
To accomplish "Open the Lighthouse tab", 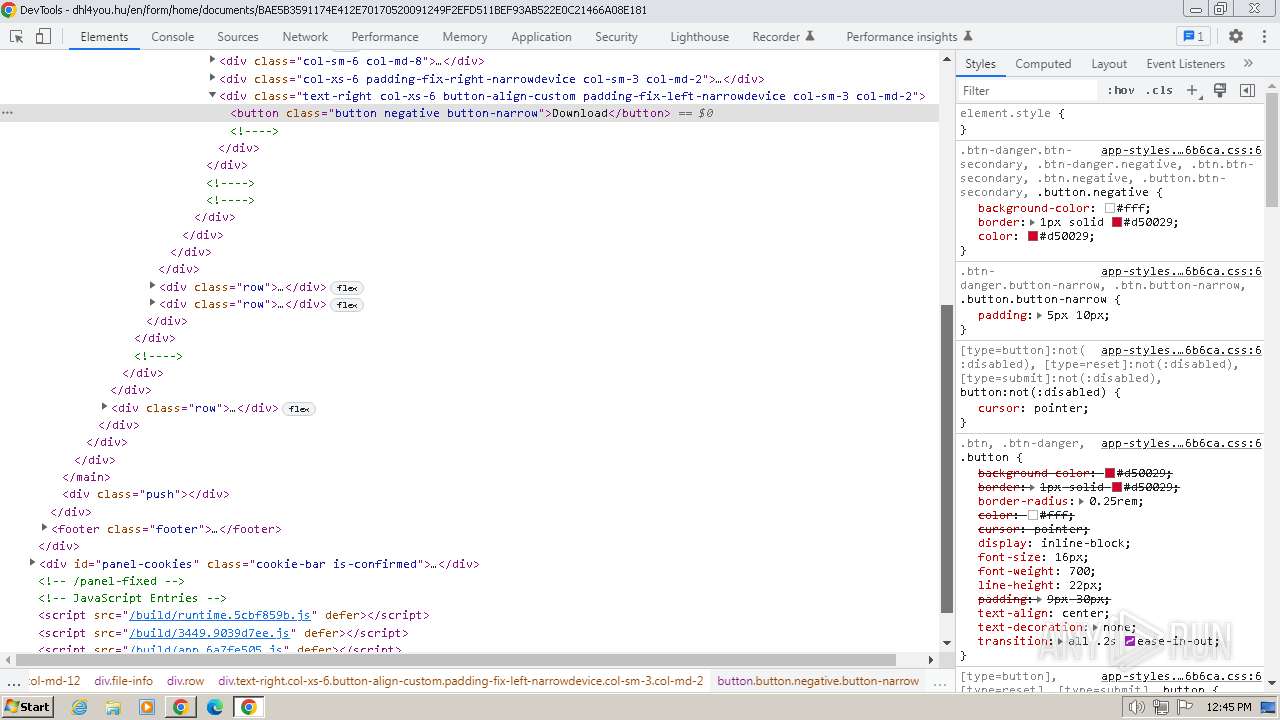I will tap(699, 36).
